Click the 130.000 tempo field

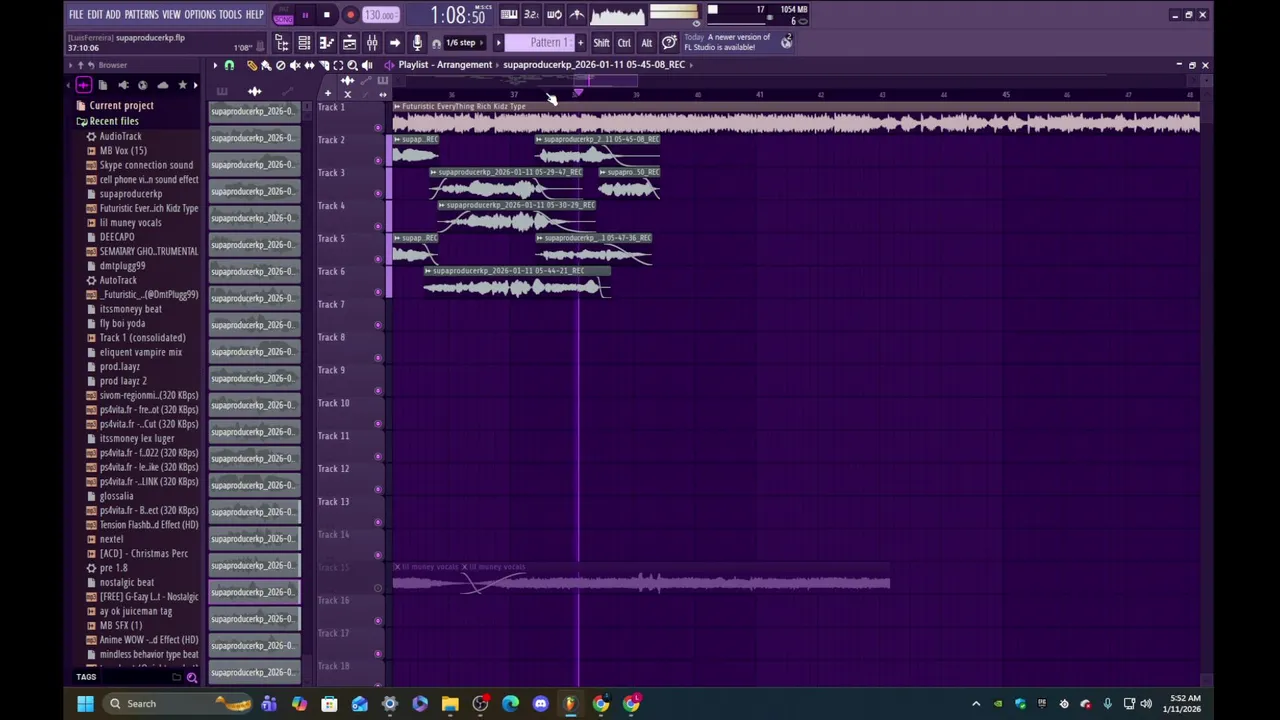pos(380,15)
